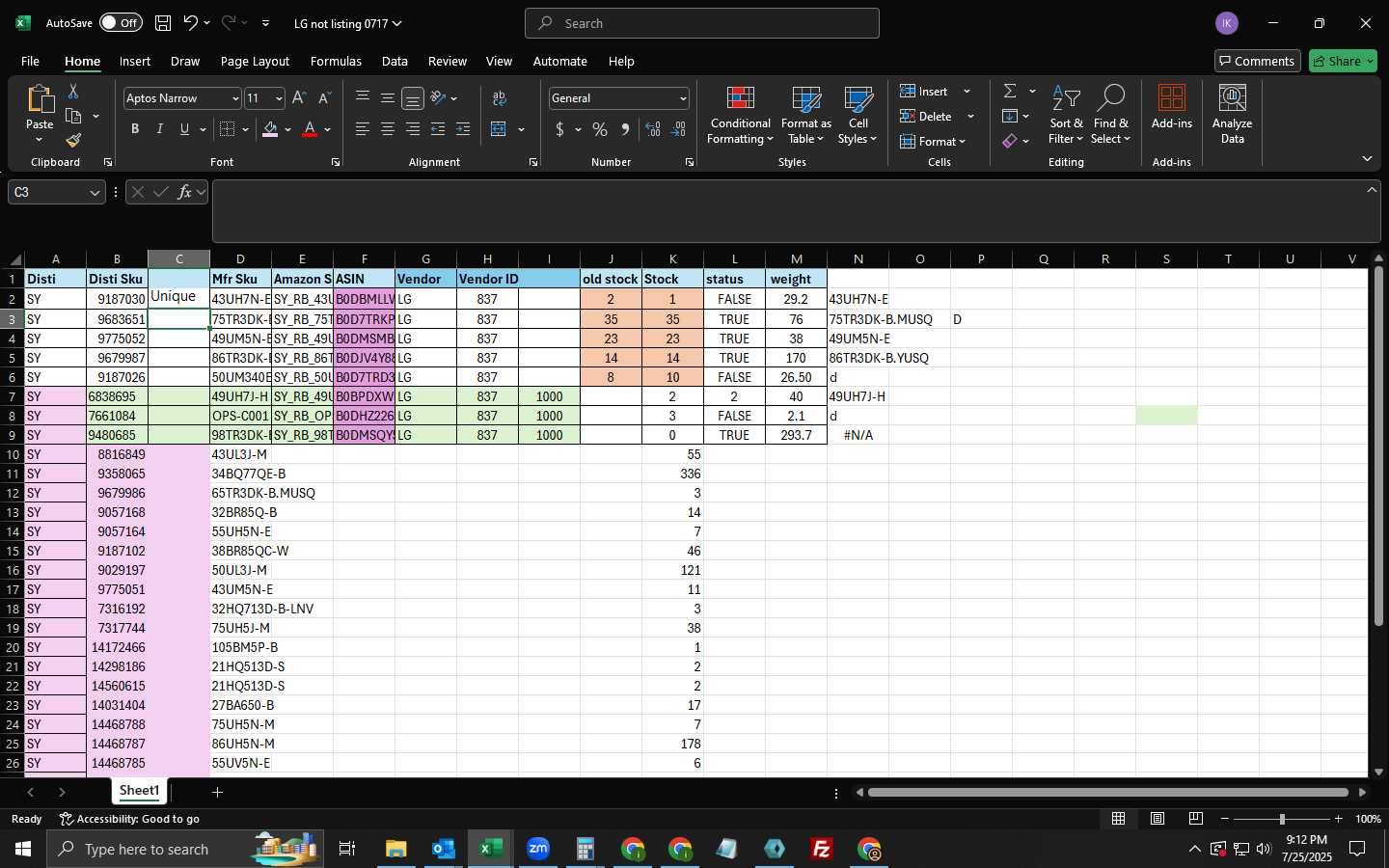Click the Decrease Decimal icon
This screenshot has height=868, width=1389.
(678, 129)
